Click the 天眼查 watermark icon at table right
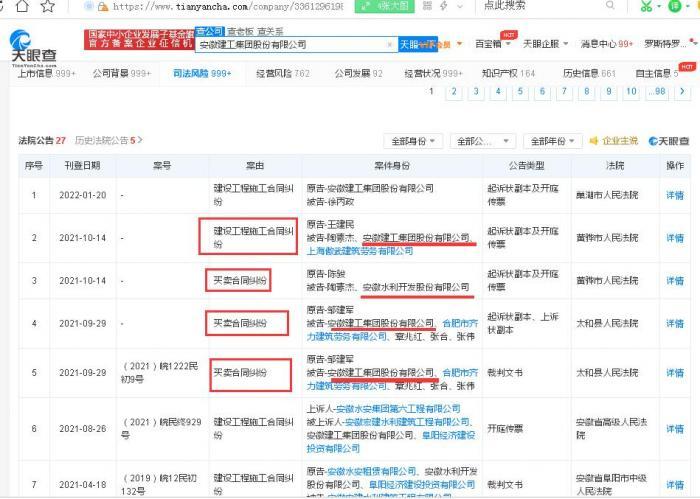This screenshot has height=499, width=700. [x=669, y=141]
